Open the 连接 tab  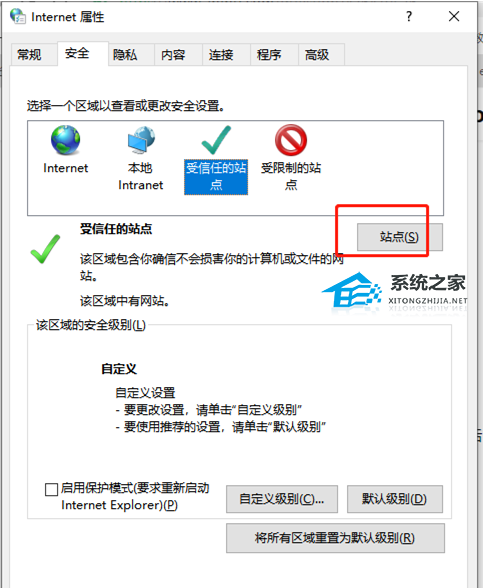click(221, 55)
